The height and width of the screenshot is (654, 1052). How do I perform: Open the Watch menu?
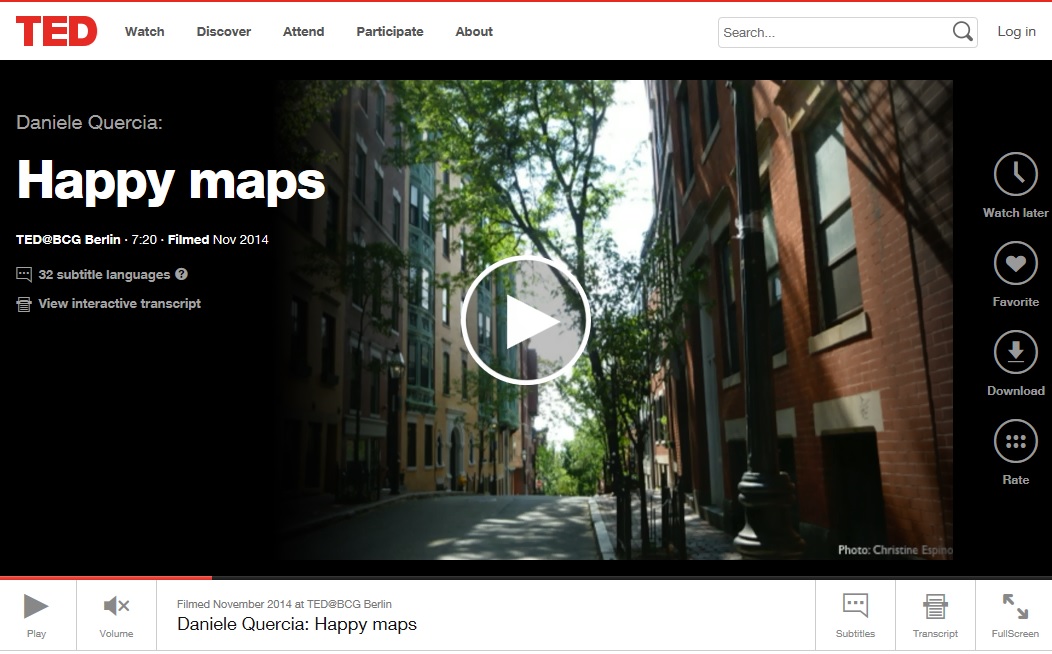(144, 32)
